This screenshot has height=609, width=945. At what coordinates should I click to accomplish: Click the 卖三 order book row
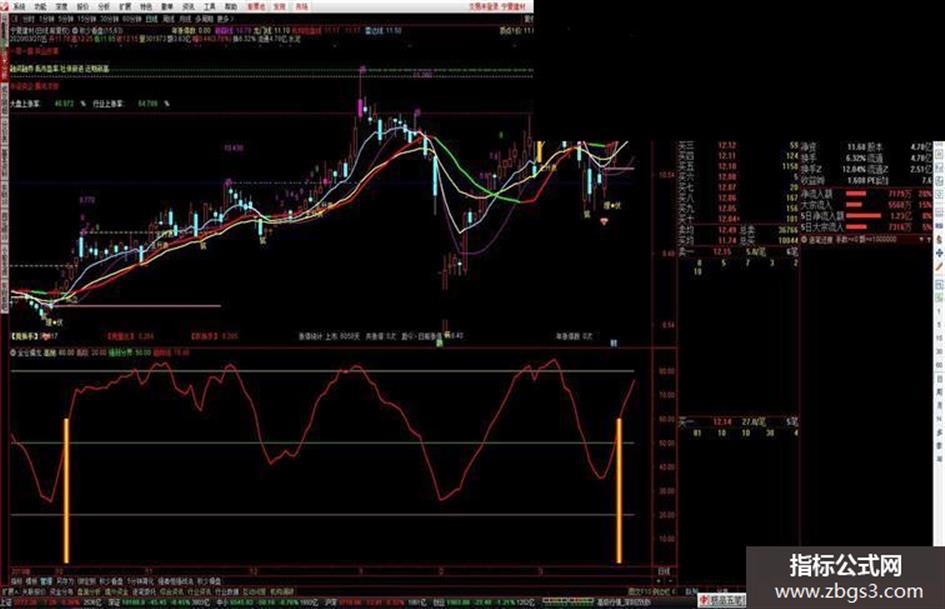click(739, 145)
